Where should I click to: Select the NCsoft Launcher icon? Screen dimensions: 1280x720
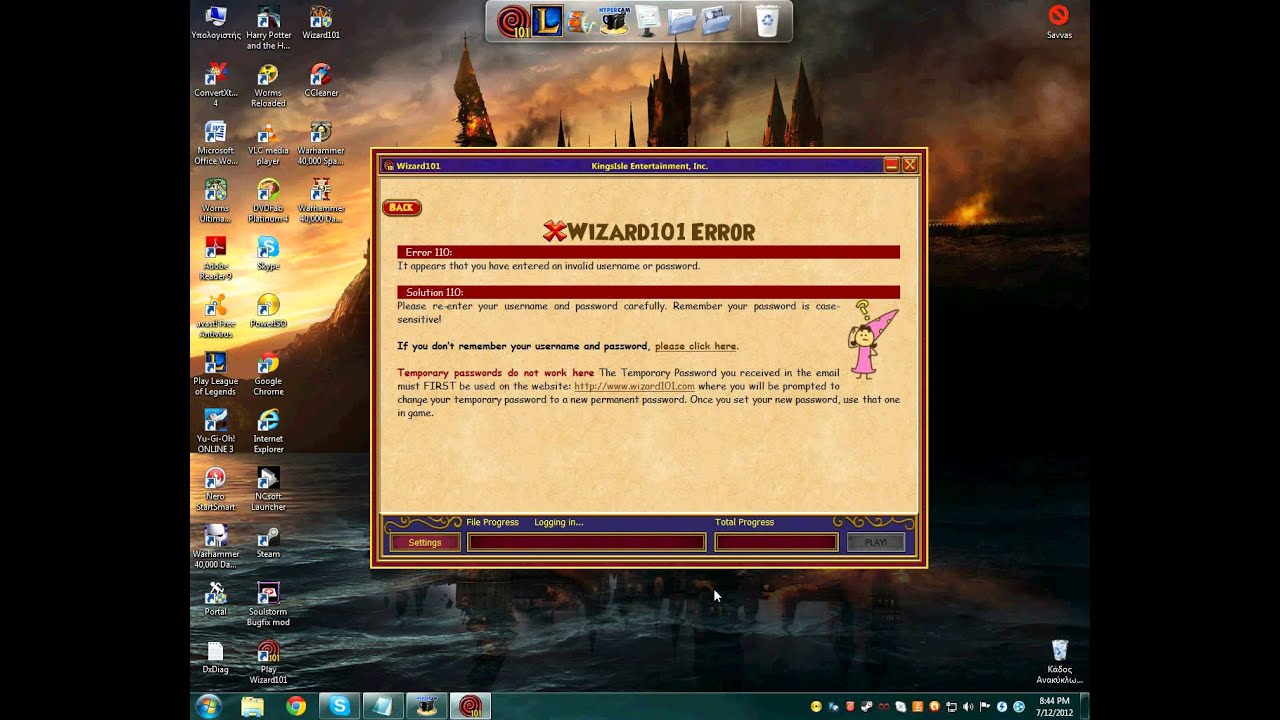point(268,489)
